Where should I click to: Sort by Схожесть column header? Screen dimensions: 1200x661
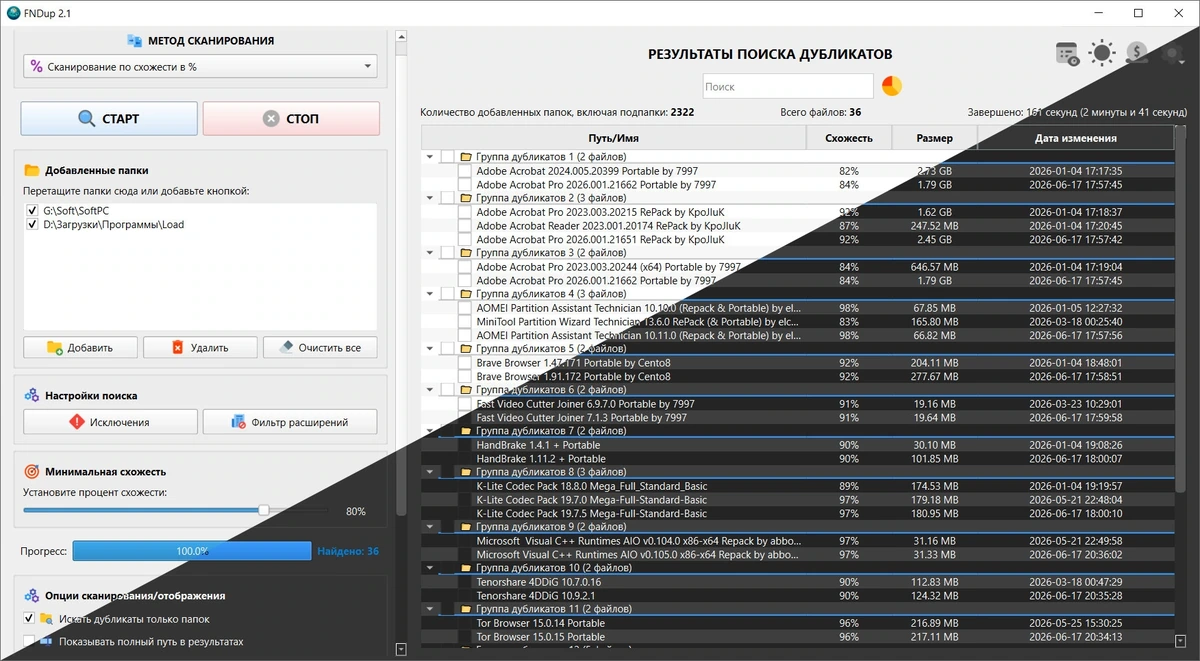click(848, 138)
